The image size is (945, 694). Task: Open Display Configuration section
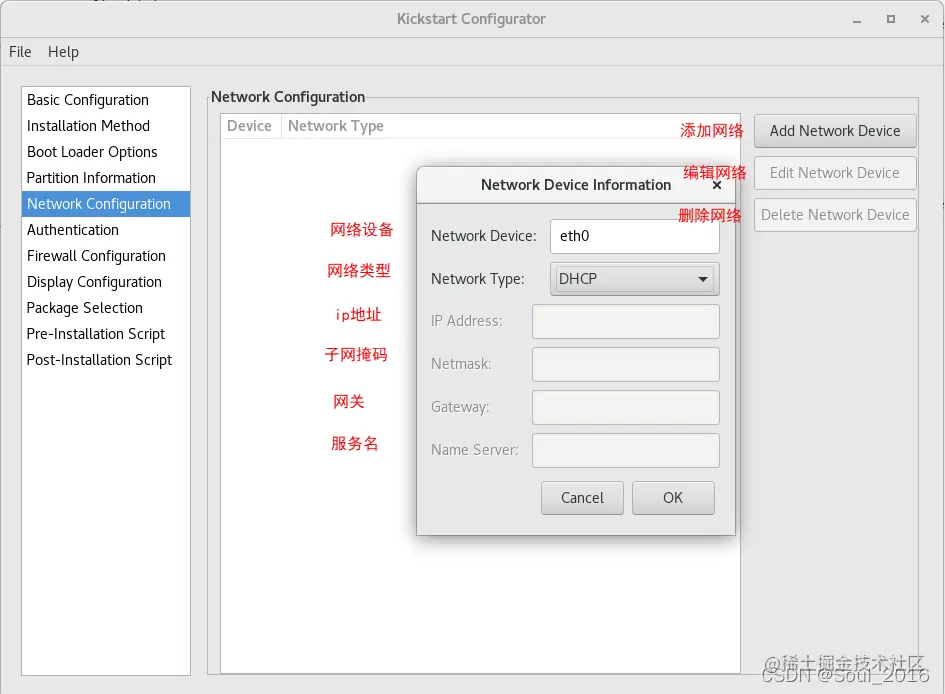click(106, 281)
